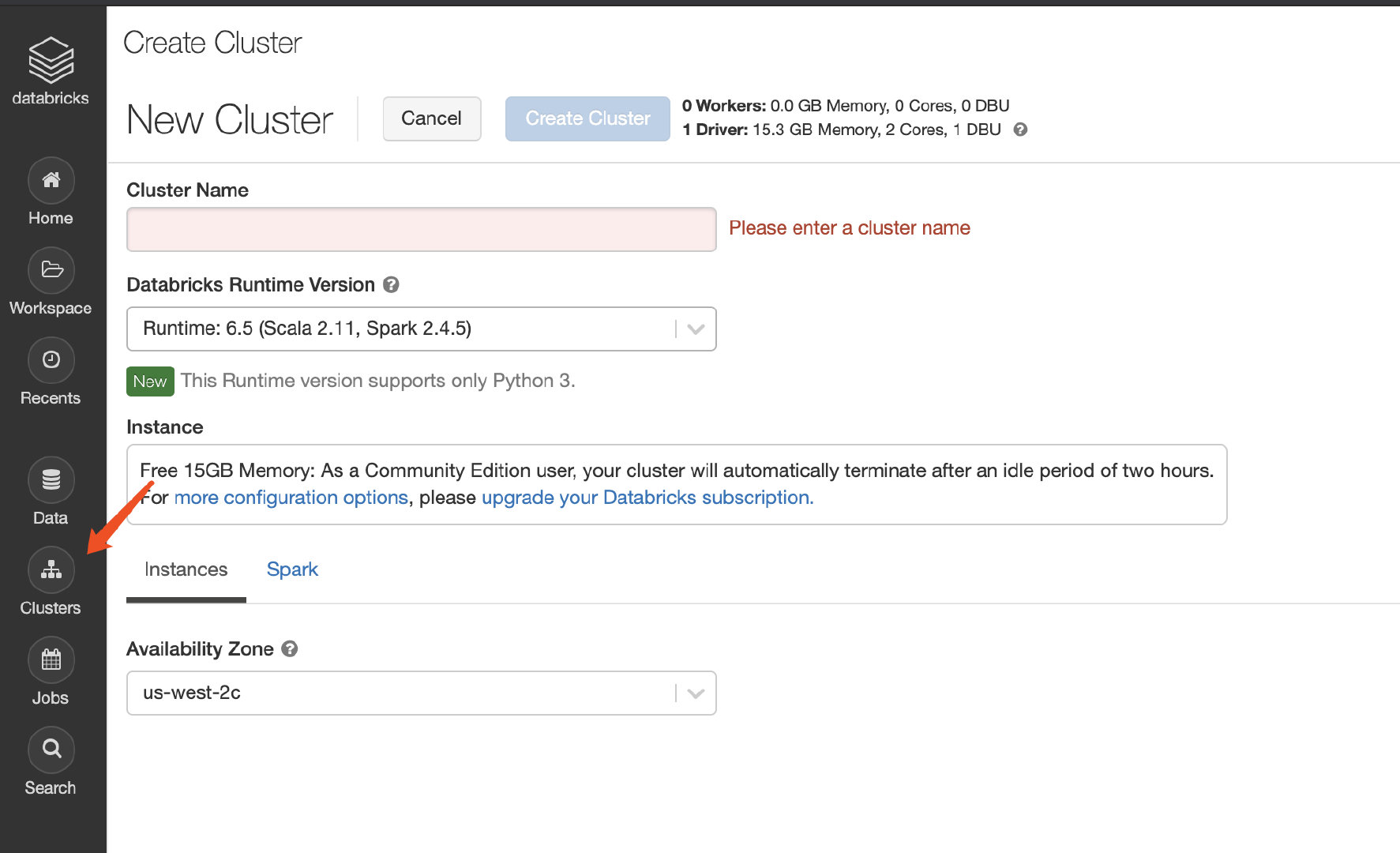
Task: Open the Jobs calendar icon
Action: click(51, 660)
